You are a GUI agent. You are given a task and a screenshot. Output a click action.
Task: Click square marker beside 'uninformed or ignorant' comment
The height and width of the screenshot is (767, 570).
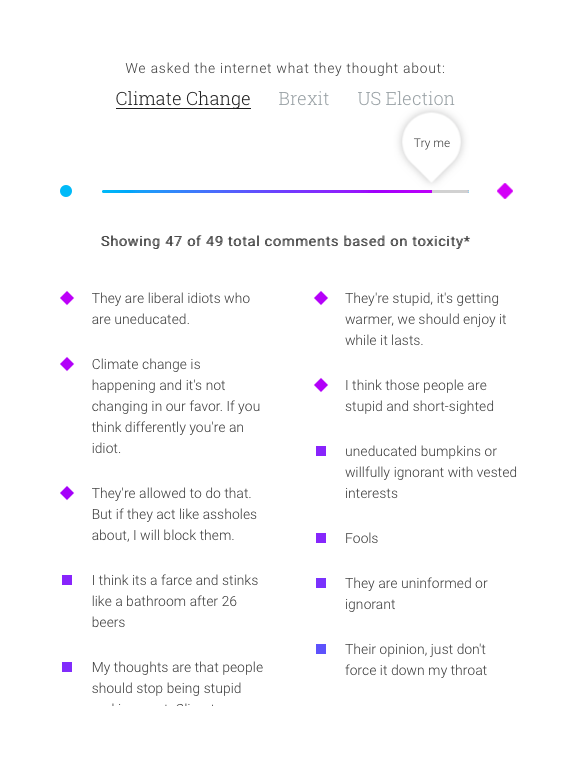[321, 583]
